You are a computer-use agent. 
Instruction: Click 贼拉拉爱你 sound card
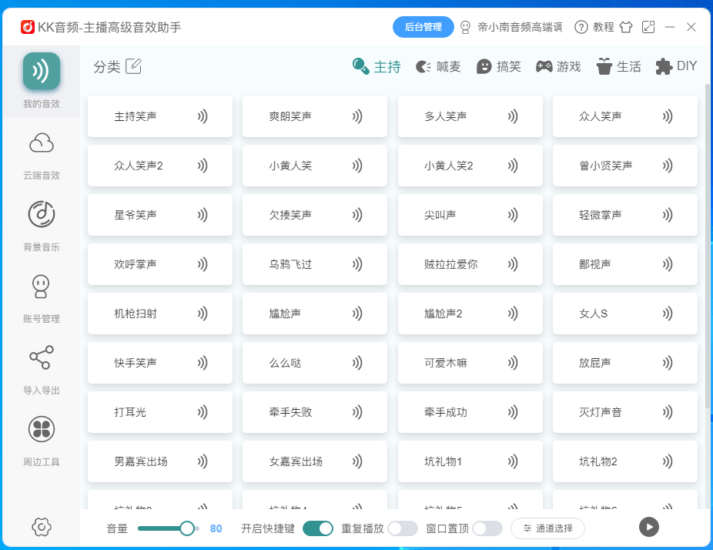(x=470, y=264)
